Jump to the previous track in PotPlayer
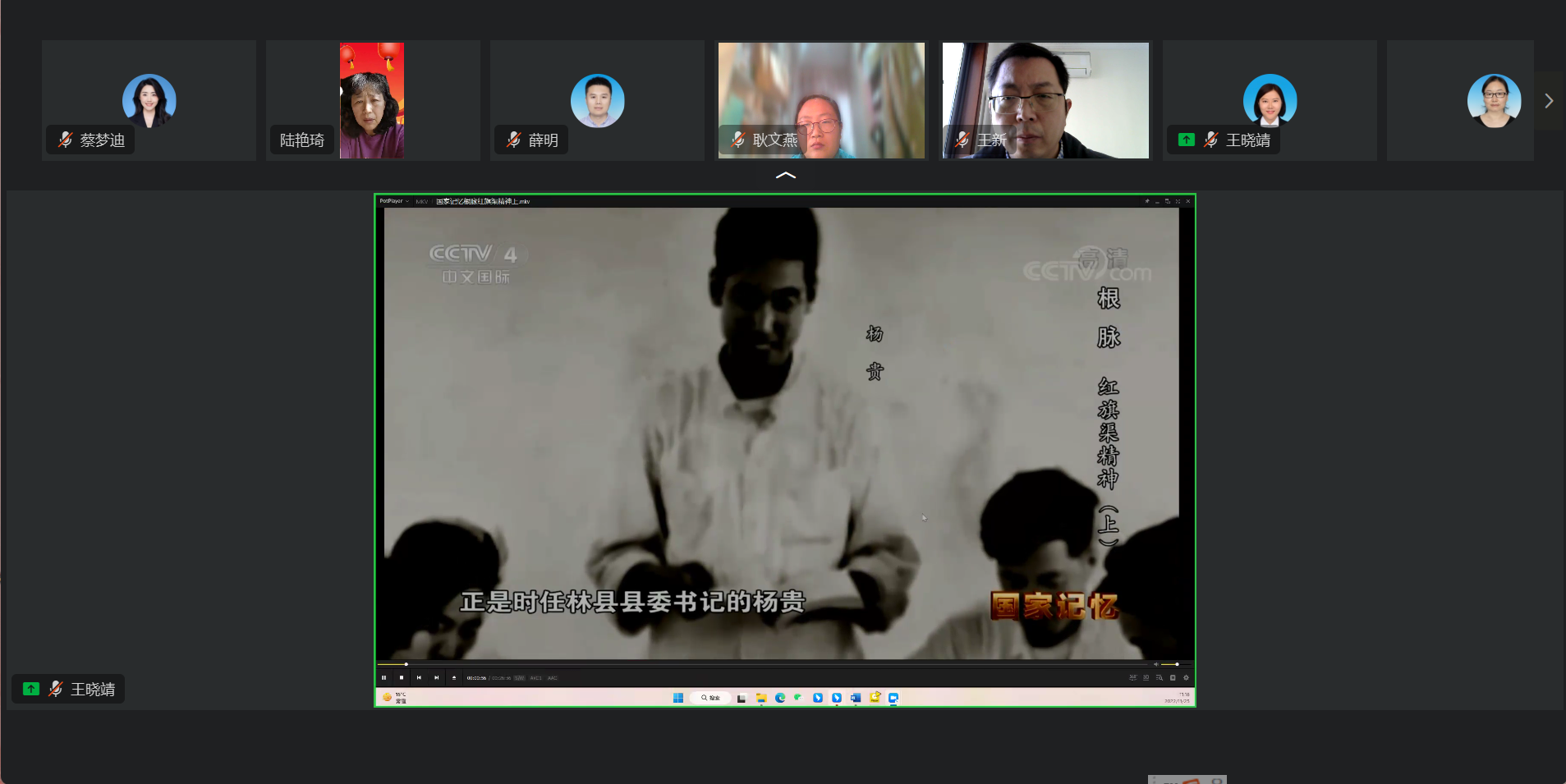 click(x=419, y=677)
